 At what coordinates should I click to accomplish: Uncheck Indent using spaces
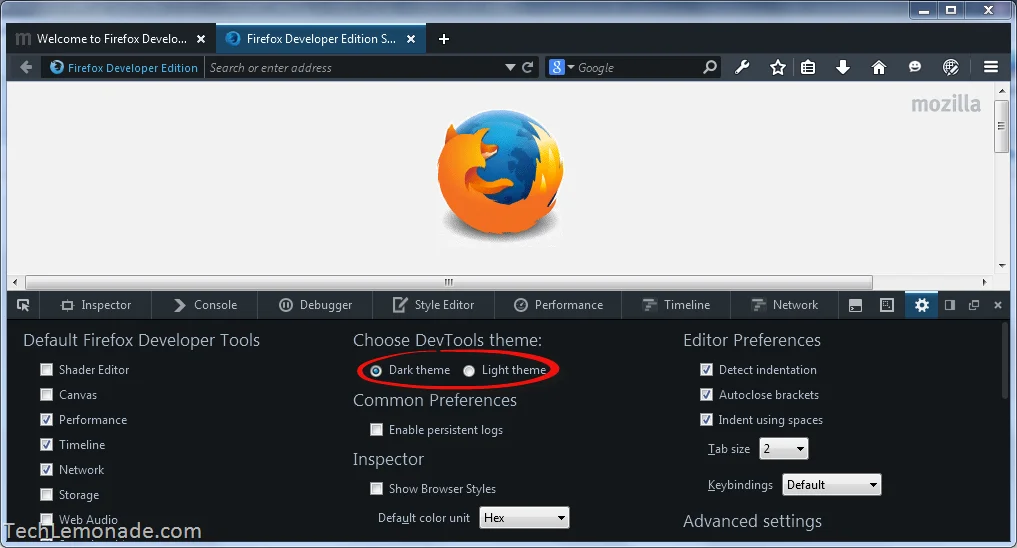point(706,420)
